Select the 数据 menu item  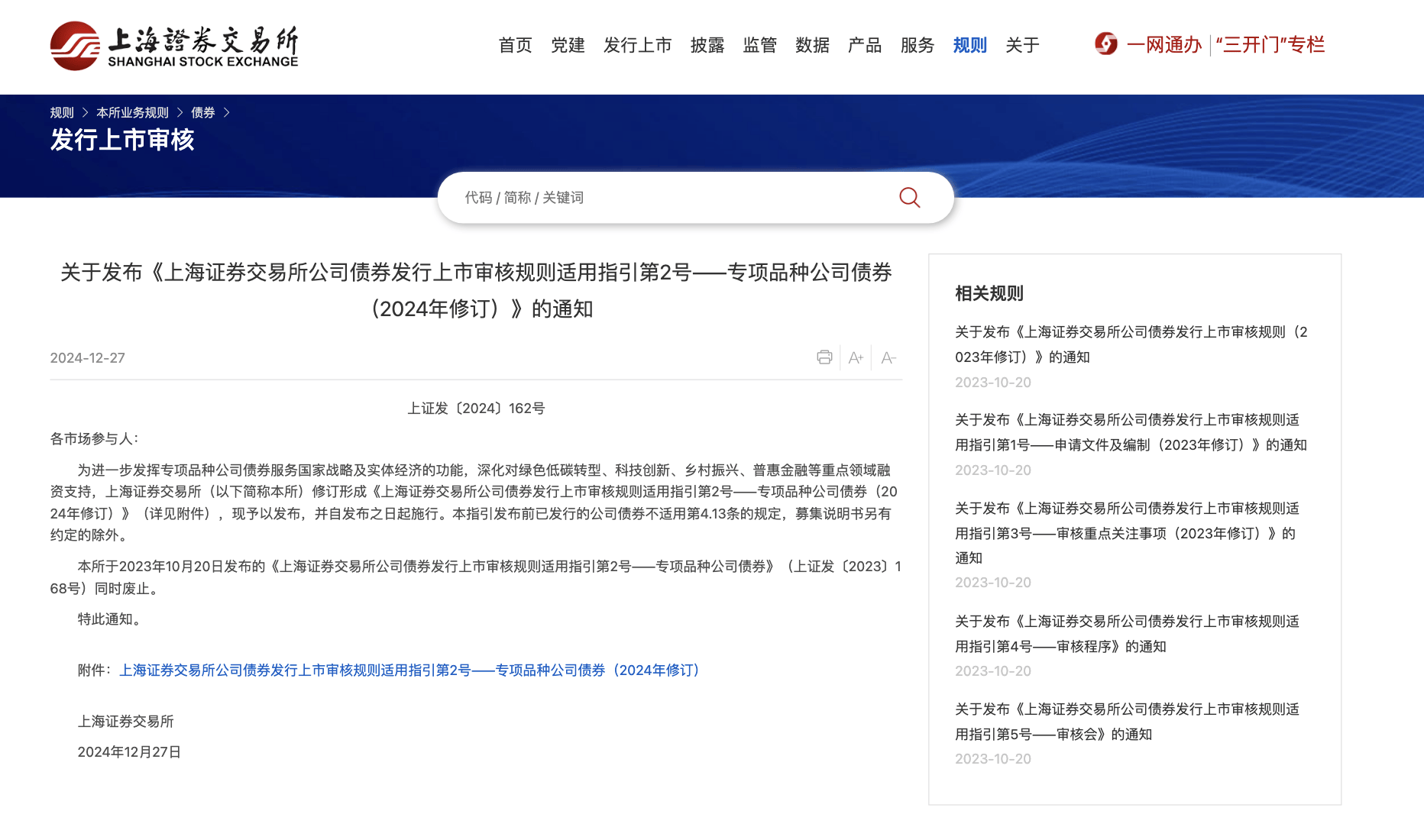click(811, 46)
